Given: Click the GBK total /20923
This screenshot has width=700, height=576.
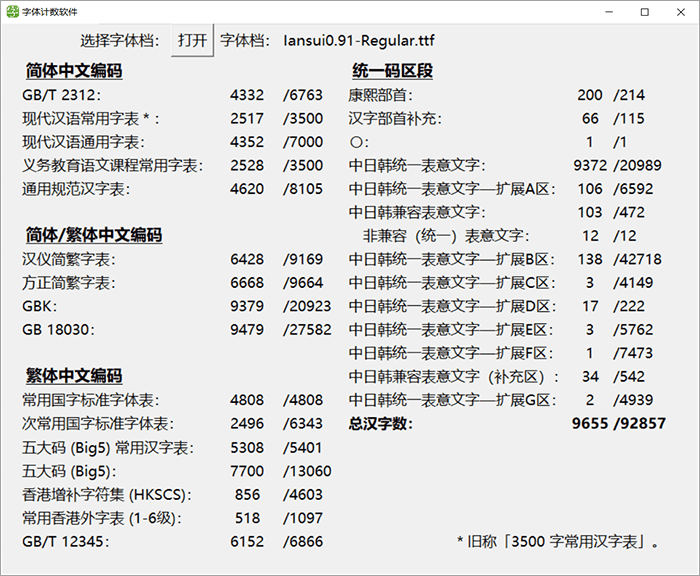Looking at the screenshot, I should pyautogui.click(x=307, y=306).
